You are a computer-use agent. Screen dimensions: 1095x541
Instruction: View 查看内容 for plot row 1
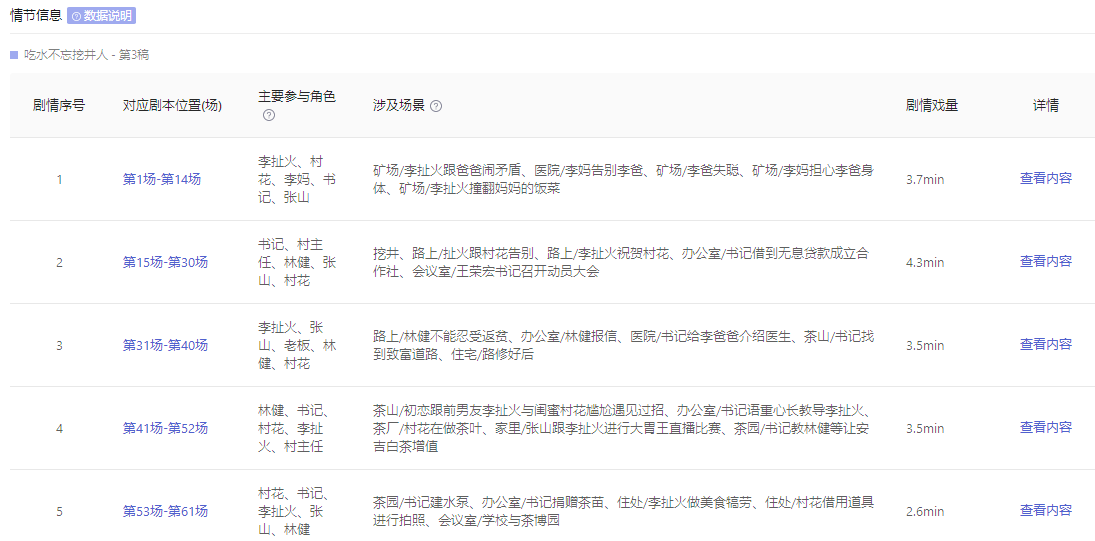(x=1045, y=178)
